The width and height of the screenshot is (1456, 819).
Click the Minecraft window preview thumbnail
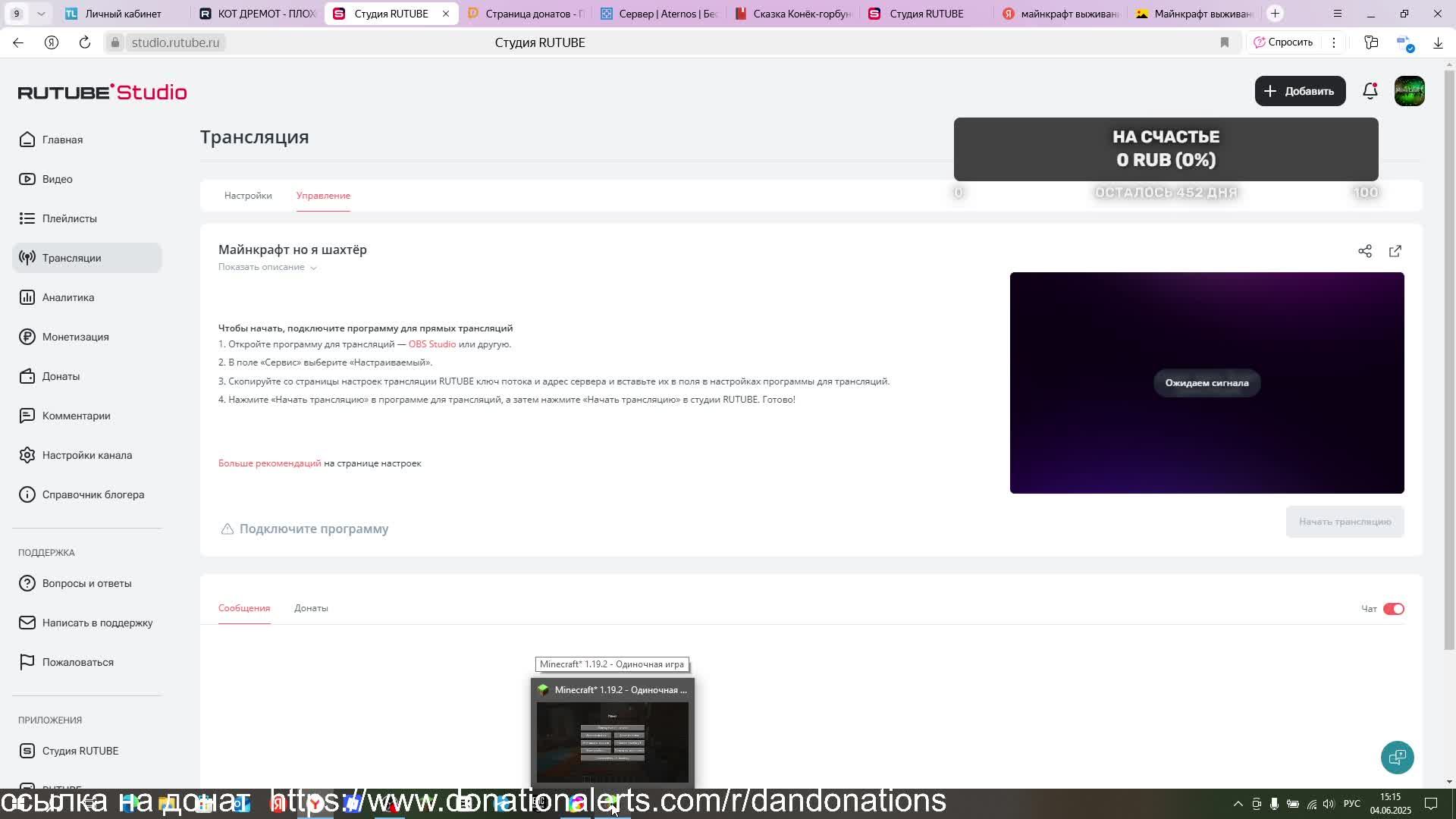[x=612, y=741]
